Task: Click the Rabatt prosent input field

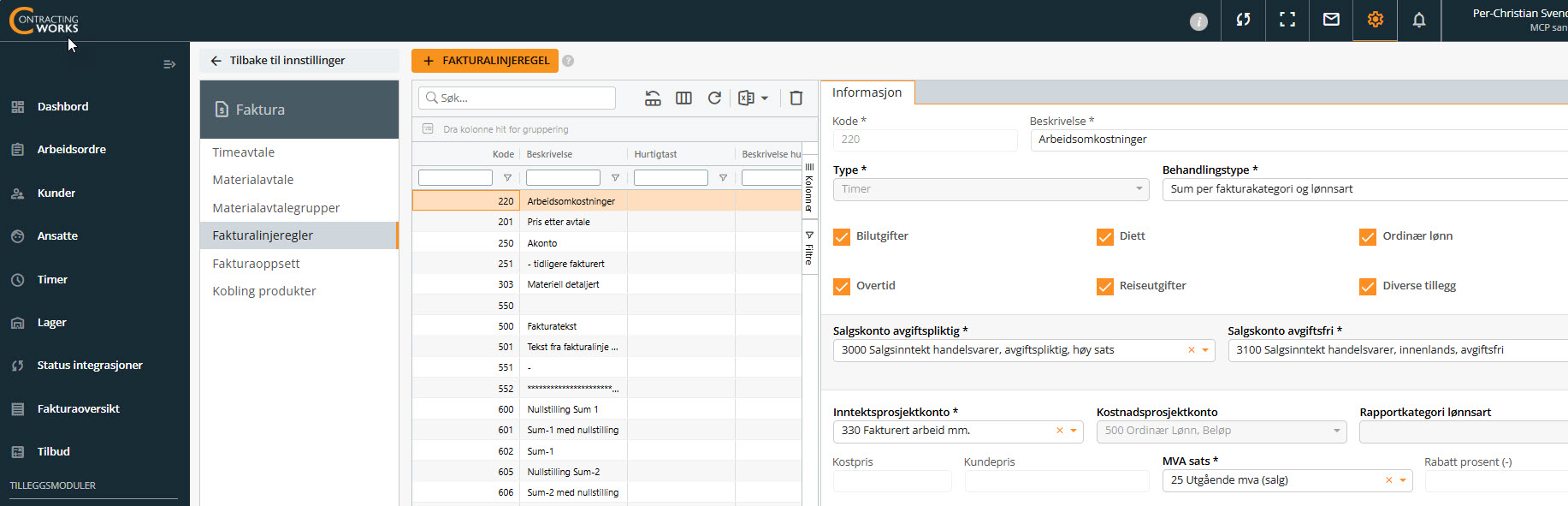Action: 1496,481
